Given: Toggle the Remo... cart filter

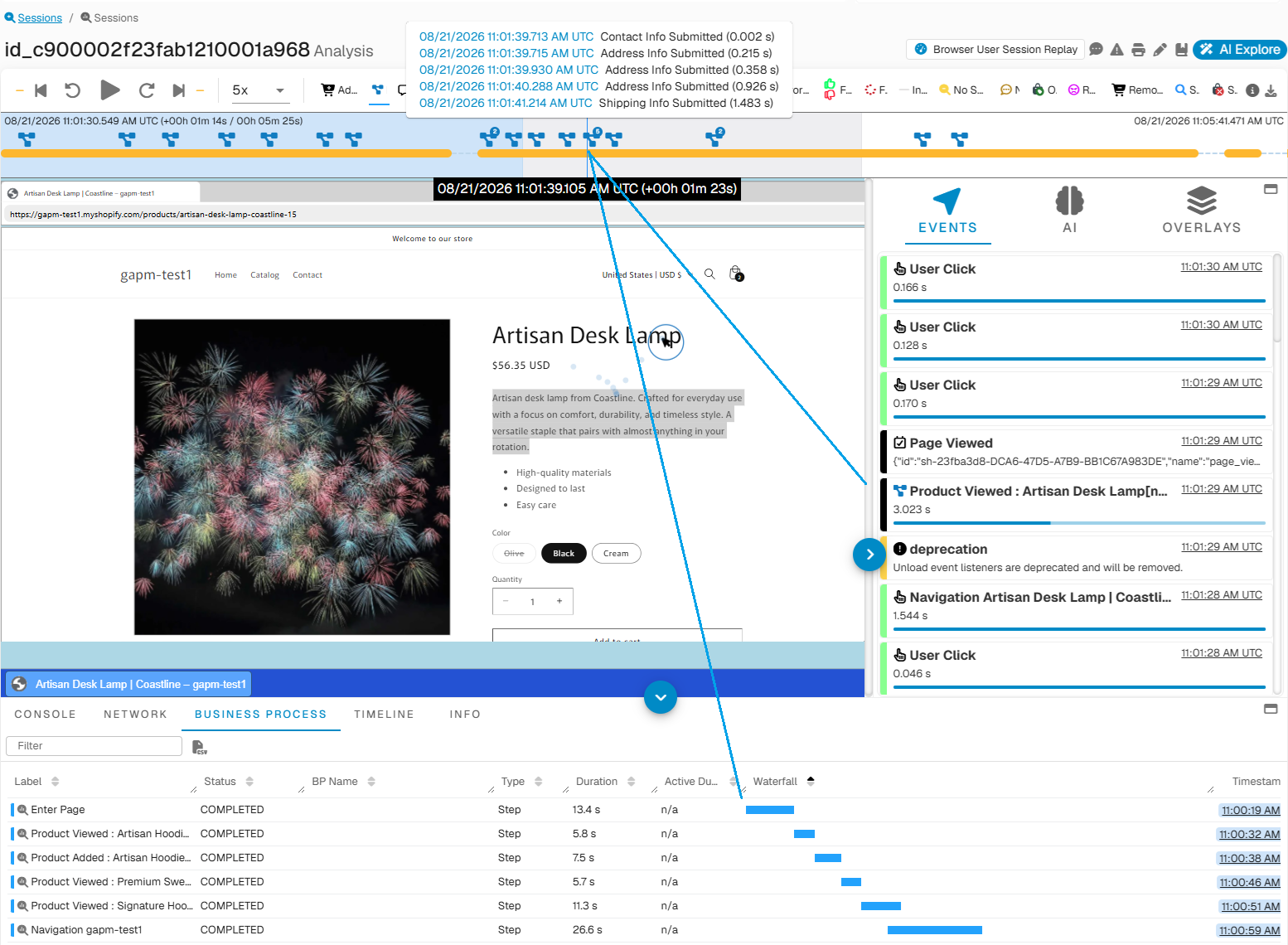Looking at the screenshot, I should (x=1137, y=90).
